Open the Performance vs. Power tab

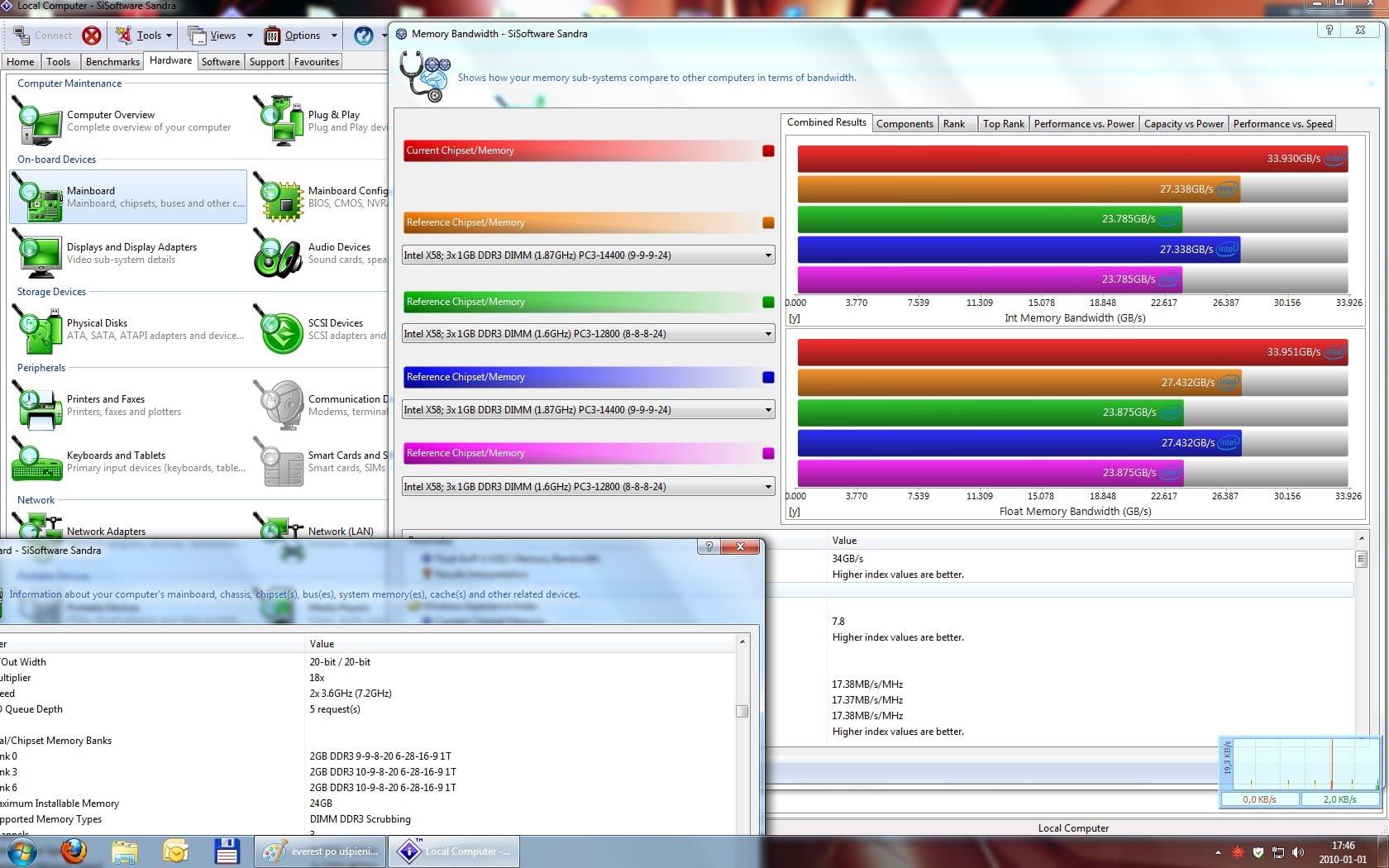tap(1084, 124)
